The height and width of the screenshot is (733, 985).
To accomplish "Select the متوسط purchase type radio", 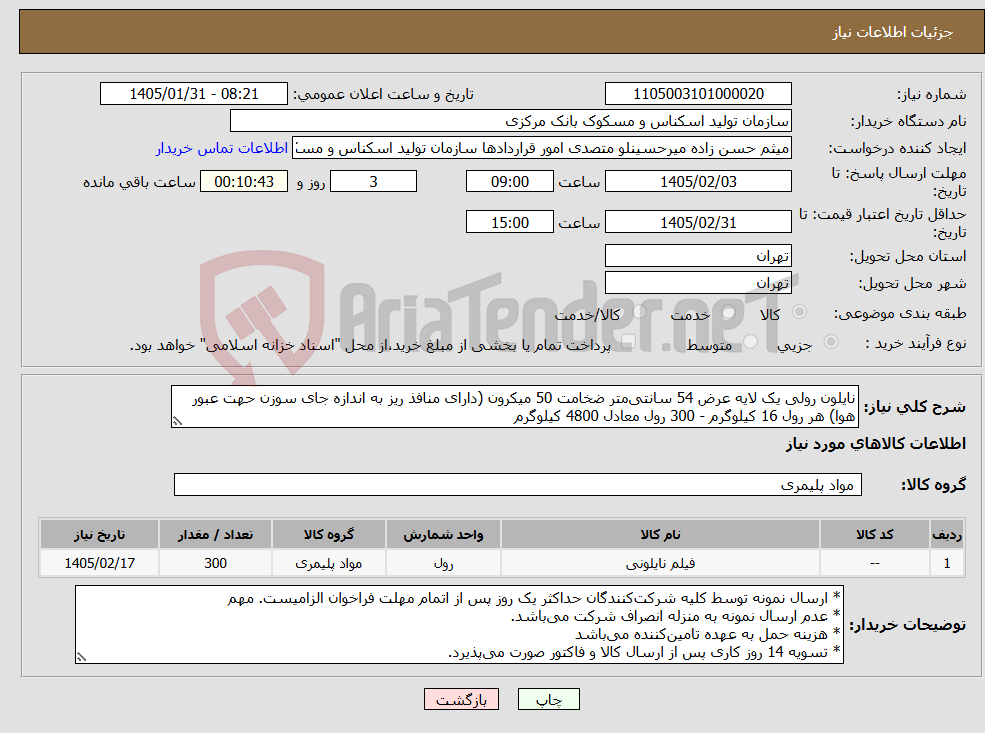I will [751, 342].
